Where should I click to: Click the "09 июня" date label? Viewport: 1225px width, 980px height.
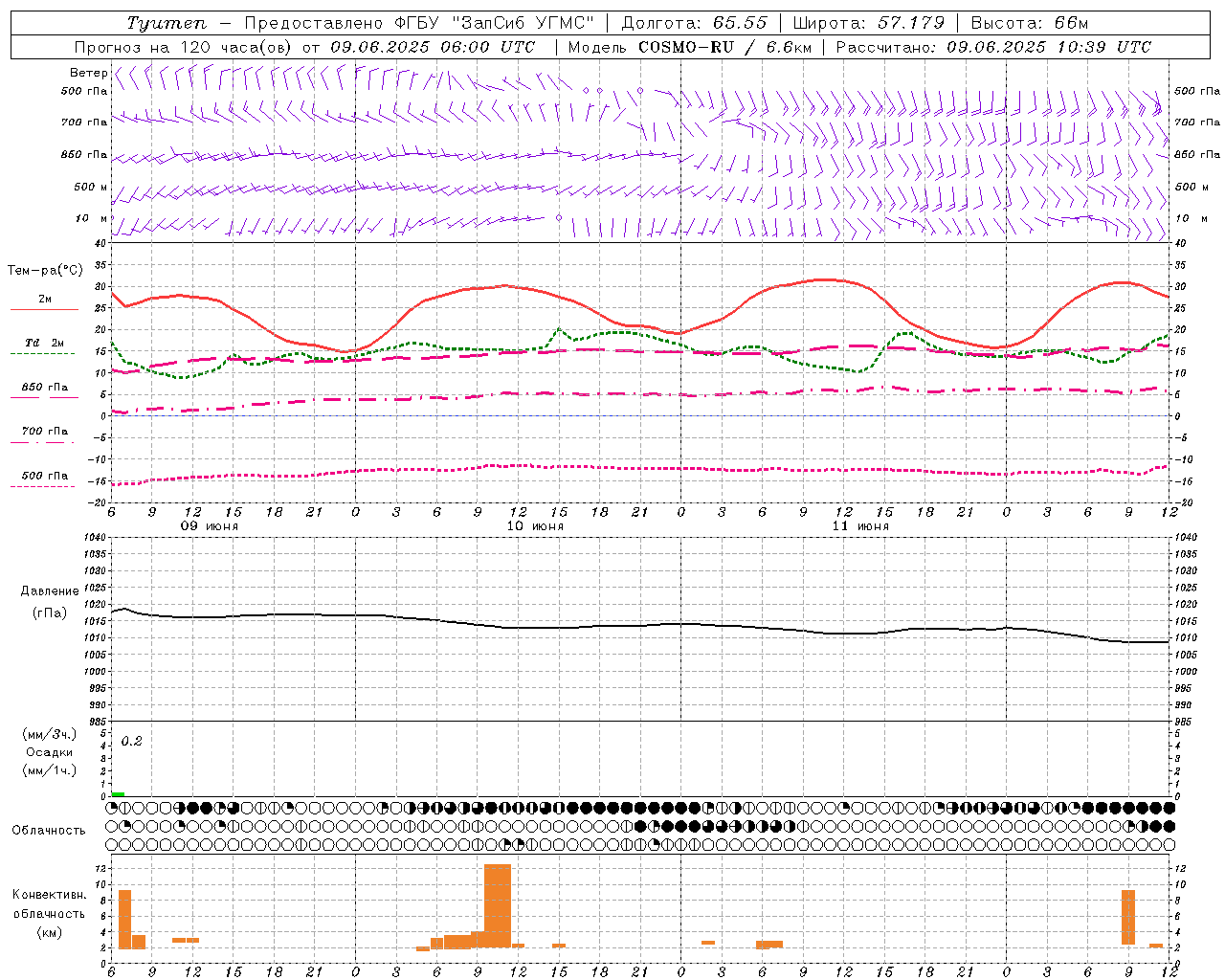(210, 526)
